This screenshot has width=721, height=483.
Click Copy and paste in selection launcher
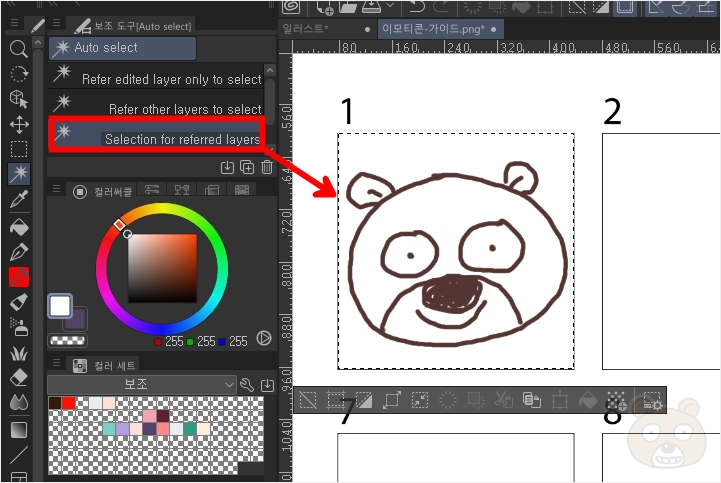(x=532, y=400)
